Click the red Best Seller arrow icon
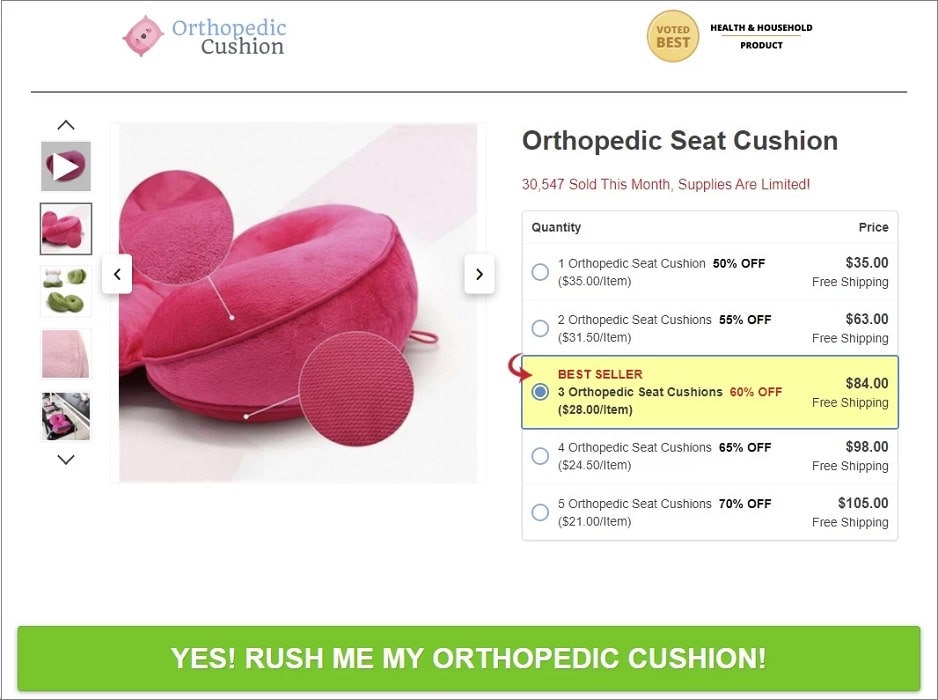 [x=520, y=367]
